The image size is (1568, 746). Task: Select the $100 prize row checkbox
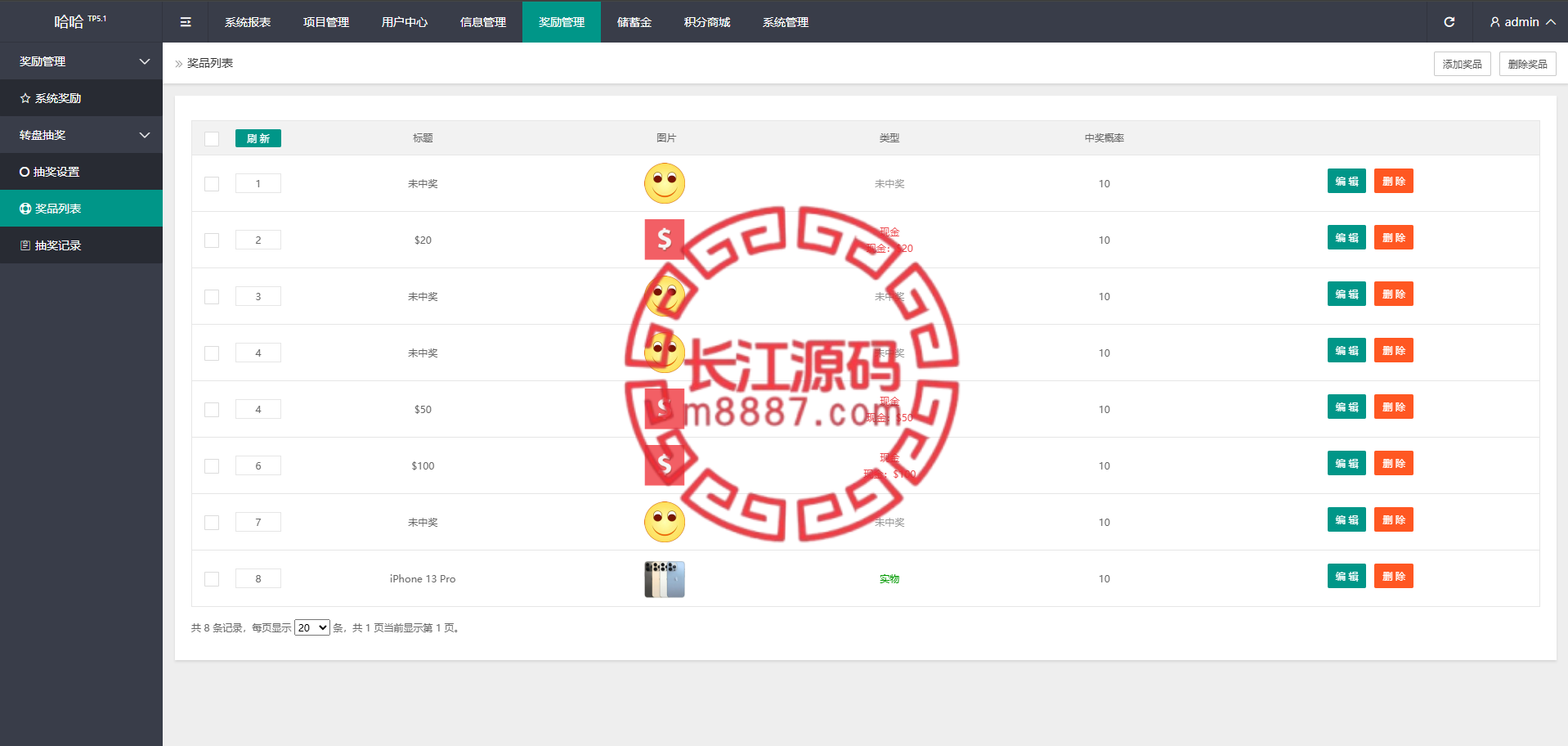(x=212, y=466)
